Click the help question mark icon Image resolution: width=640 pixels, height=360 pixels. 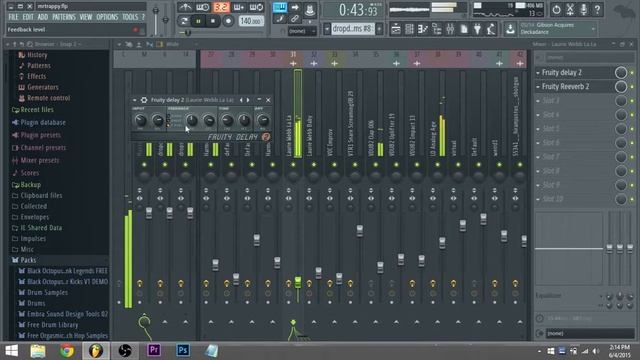click(597, 9)
